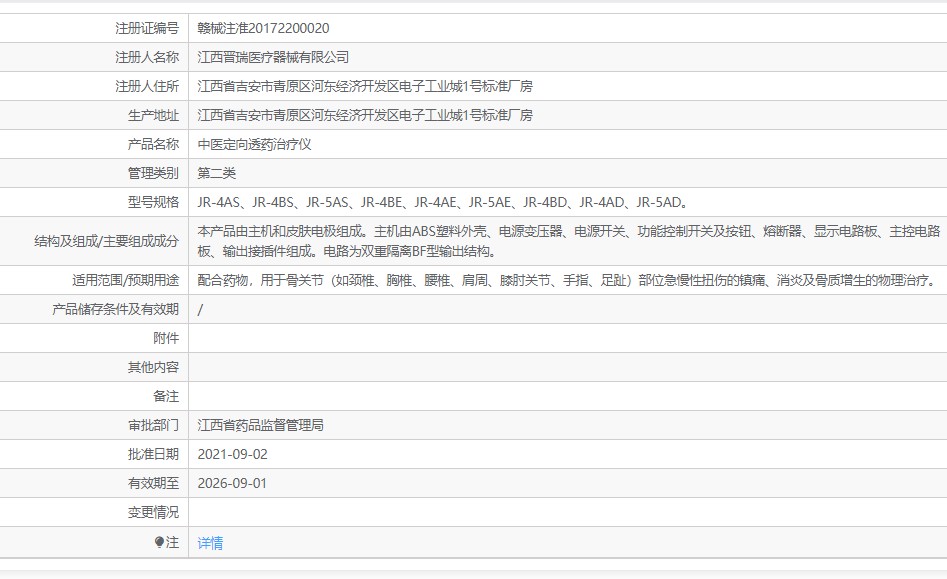Click the 附件 label
The width and height of the screenshot is (947, 579).
(x=166, y=338)
